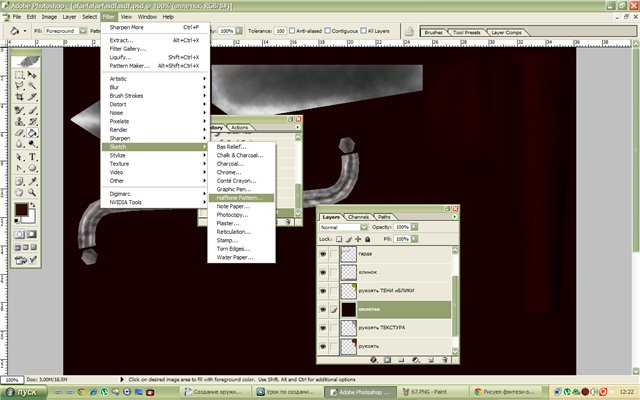This screenshot has width=640, height=400.
Task: Open the Image menu
Action: click(x=49, y=17)
